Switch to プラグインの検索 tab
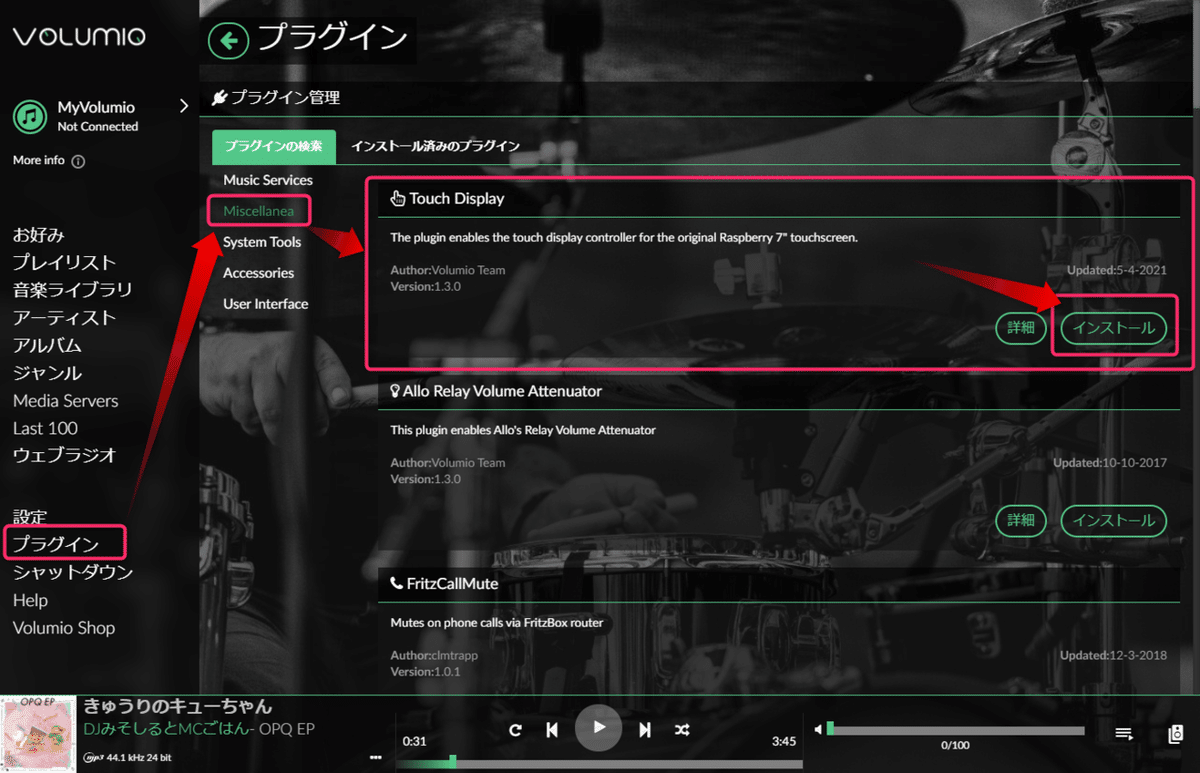This screenshot has width=1200, height=773. click(273, 146)
